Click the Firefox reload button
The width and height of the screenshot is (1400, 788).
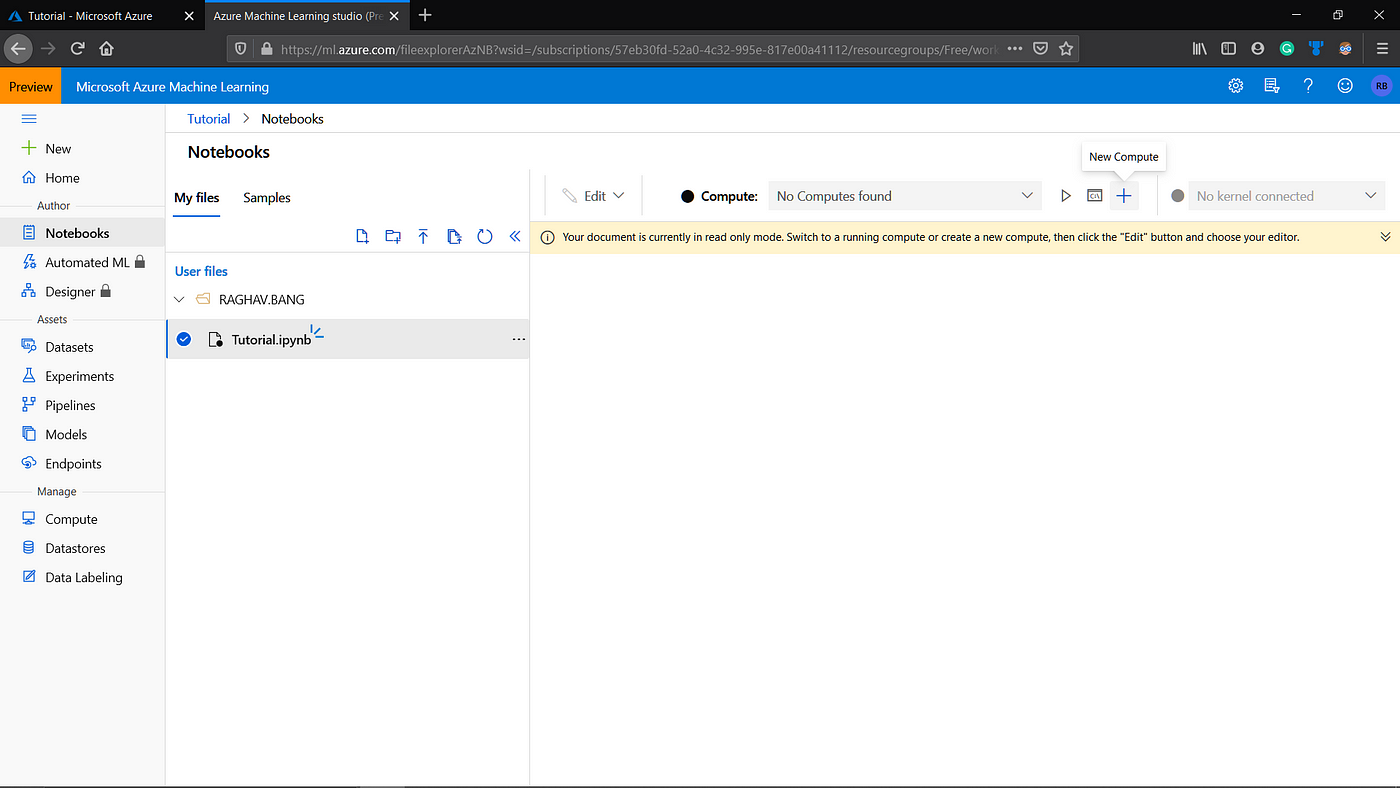tap(77, 48)
